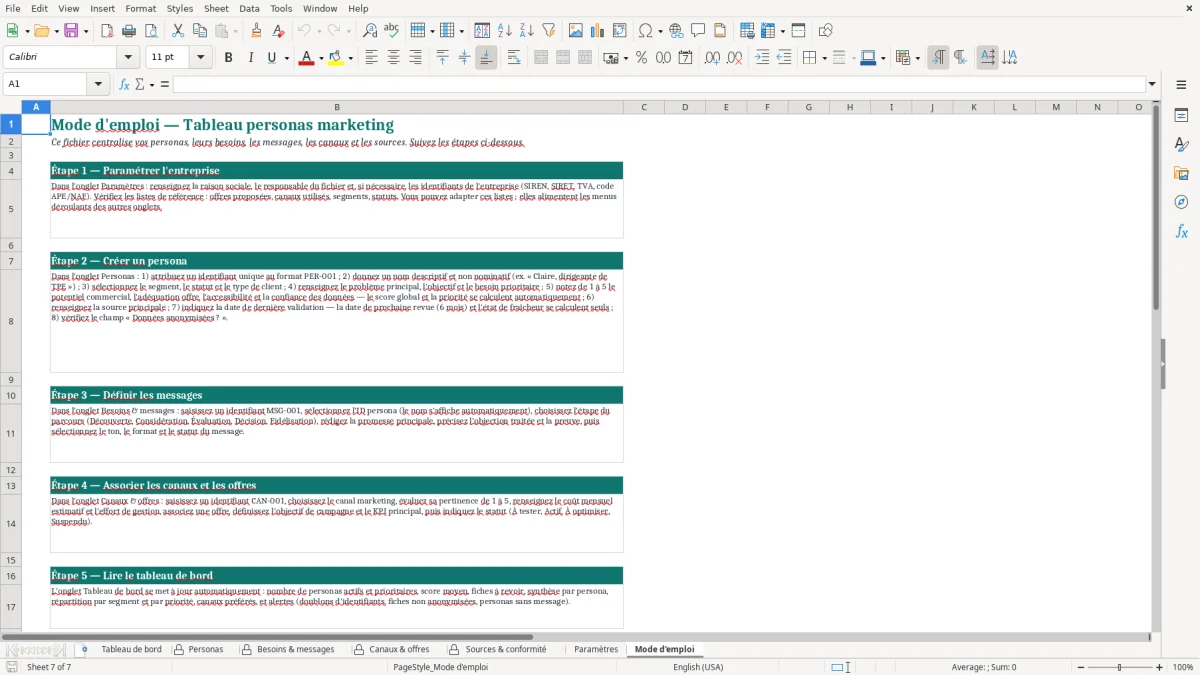Screen dimensions: 1200x675
Task: Click zoom percentage 100% in status bar
Action: (1183, 667)
